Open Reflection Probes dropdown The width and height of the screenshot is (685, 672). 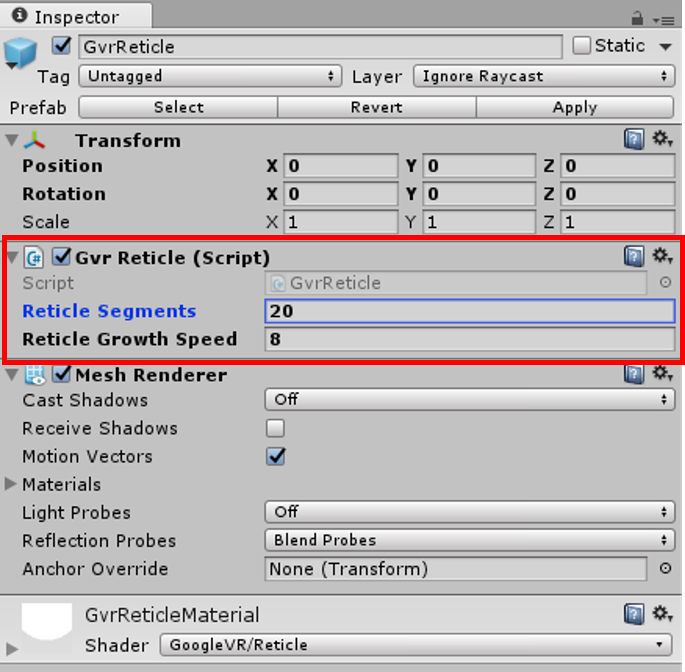[470, 540]
